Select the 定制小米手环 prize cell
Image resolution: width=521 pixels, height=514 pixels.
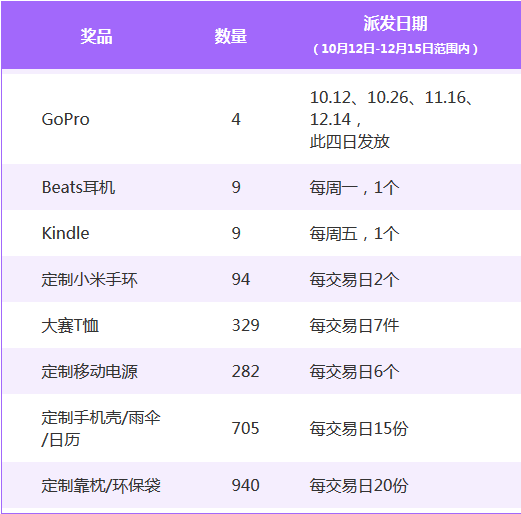click(x=89, y=279)
